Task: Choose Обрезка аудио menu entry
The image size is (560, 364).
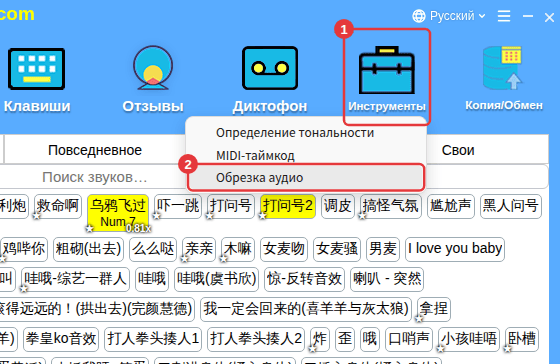Action: [x=306, y=178]
